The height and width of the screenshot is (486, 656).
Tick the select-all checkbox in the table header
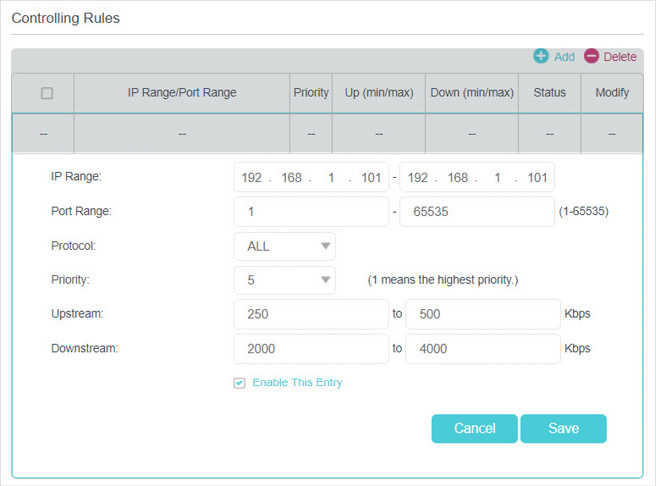47,93
